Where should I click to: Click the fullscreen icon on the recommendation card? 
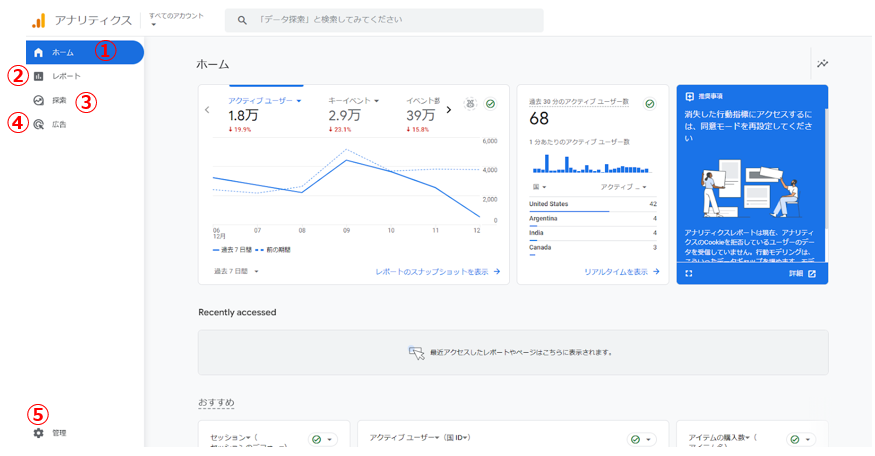tap(689, 273)
